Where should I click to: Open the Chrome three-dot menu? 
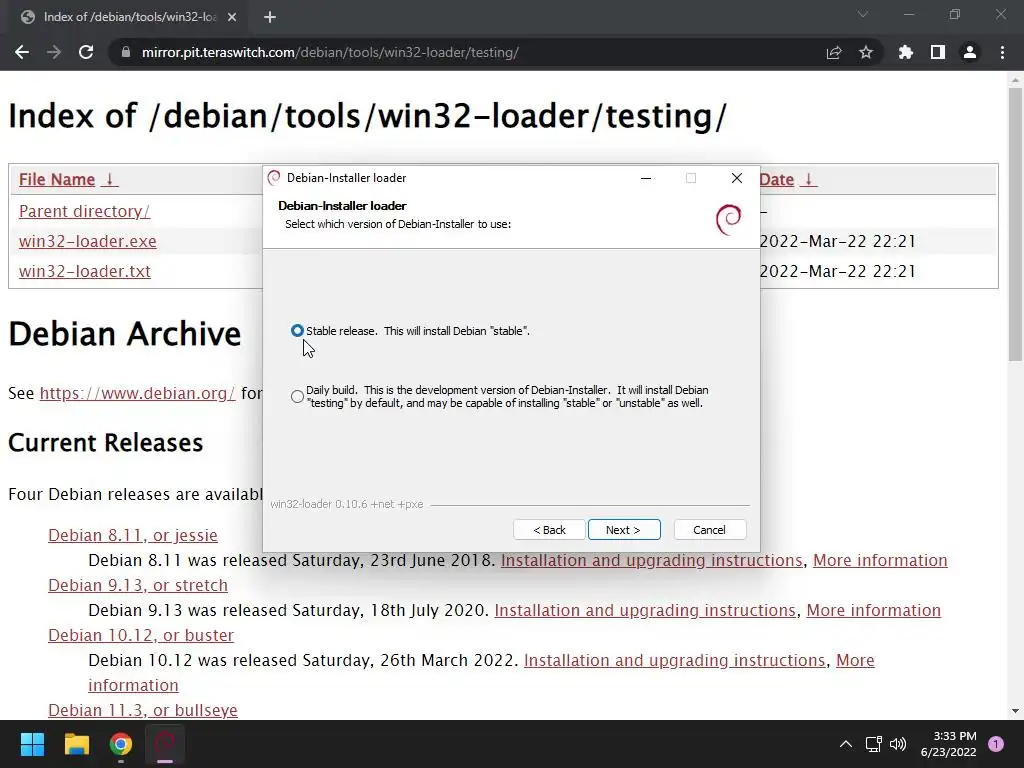[x=1002, y=52]
